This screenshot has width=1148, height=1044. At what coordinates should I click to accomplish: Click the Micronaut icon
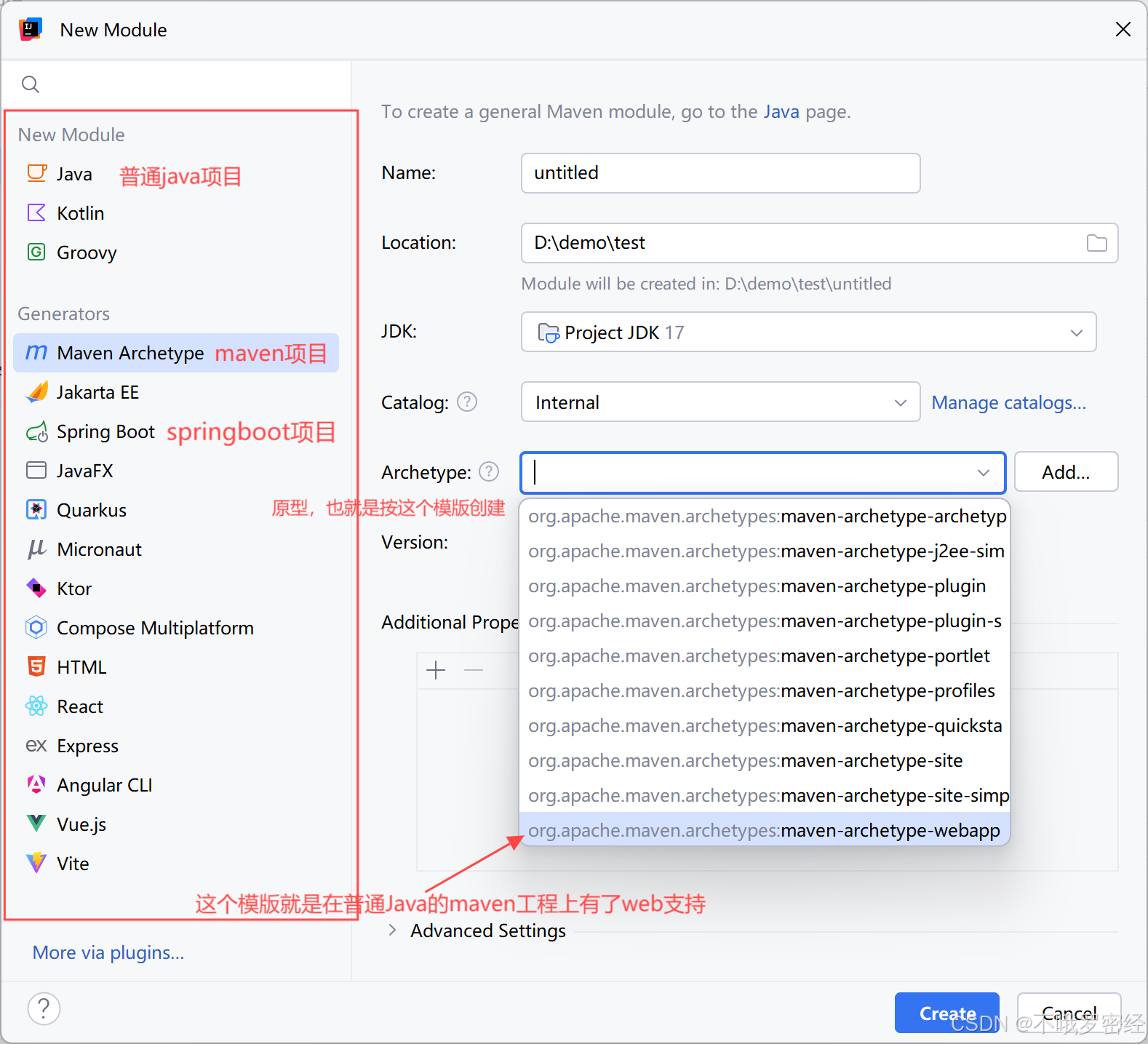tap(36, 549)
